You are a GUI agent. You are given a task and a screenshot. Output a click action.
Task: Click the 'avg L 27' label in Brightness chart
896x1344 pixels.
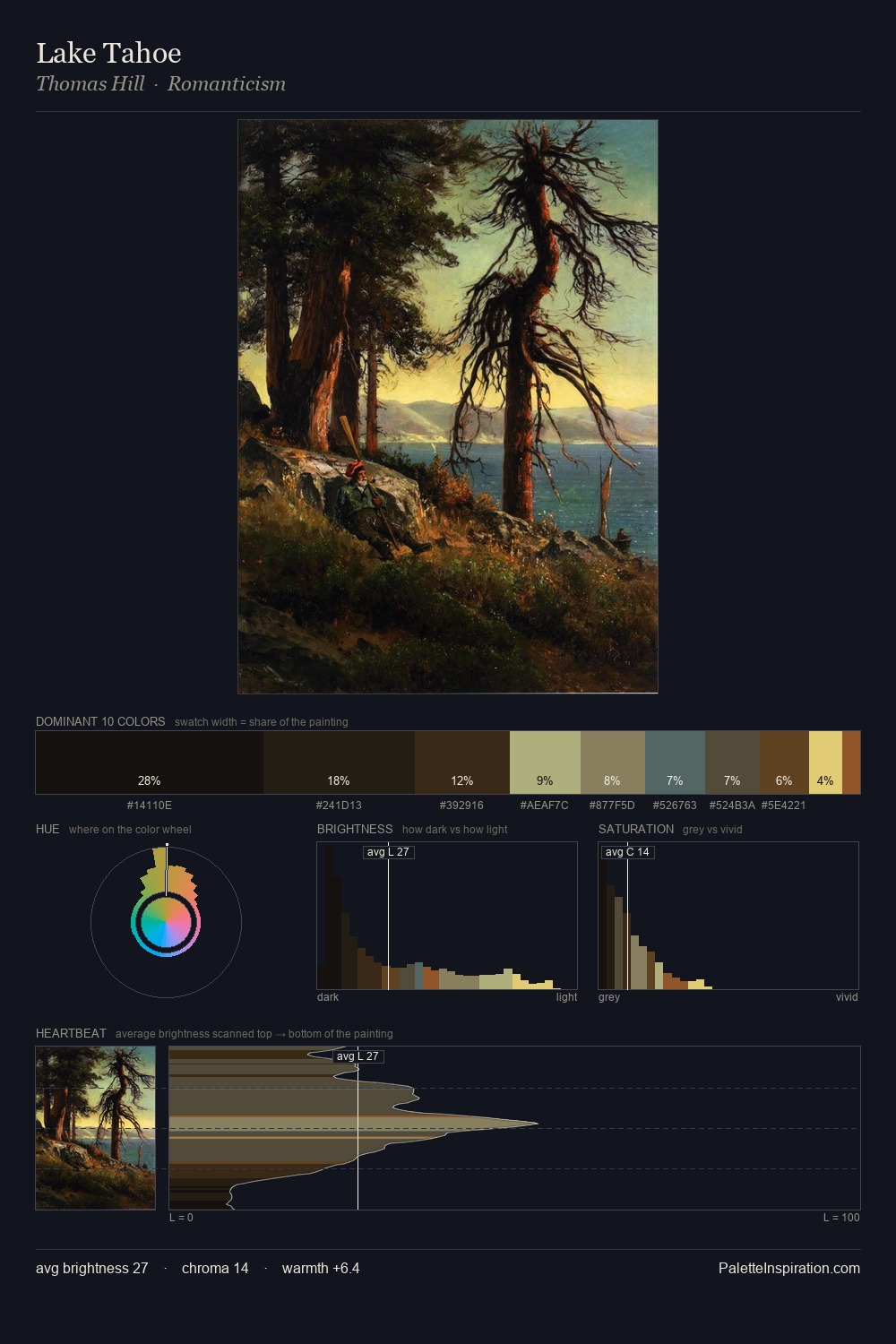388,852
